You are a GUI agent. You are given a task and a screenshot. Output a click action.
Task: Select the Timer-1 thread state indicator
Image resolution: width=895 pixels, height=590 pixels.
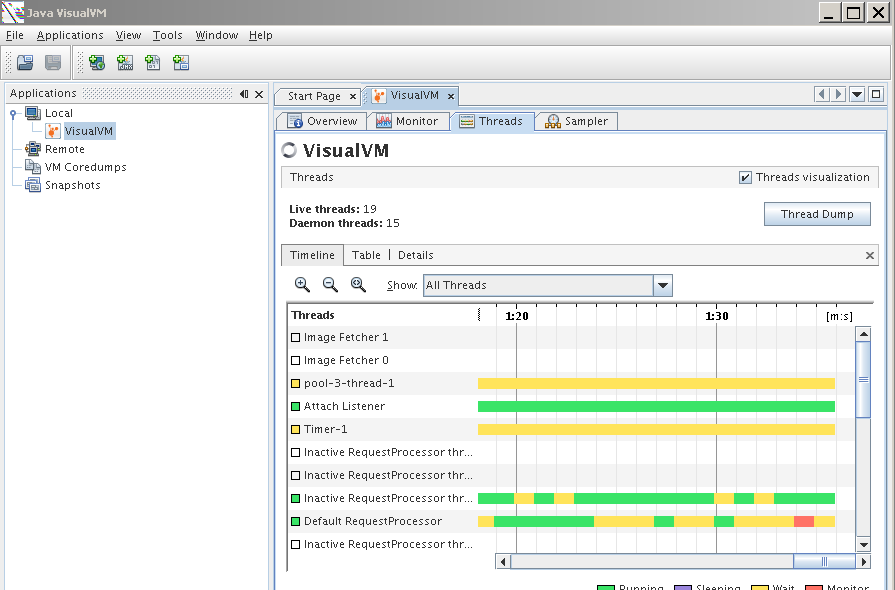[x=295, y=430]
